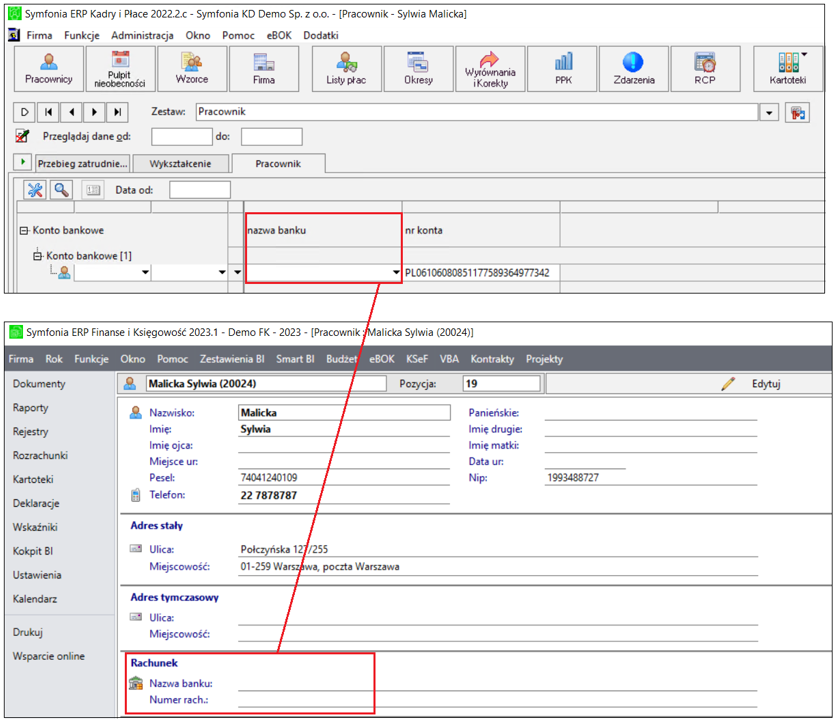Click the account number PL06106080851177589364977342
This screenshot has height=726, width=838.
(x=477, y=273)
